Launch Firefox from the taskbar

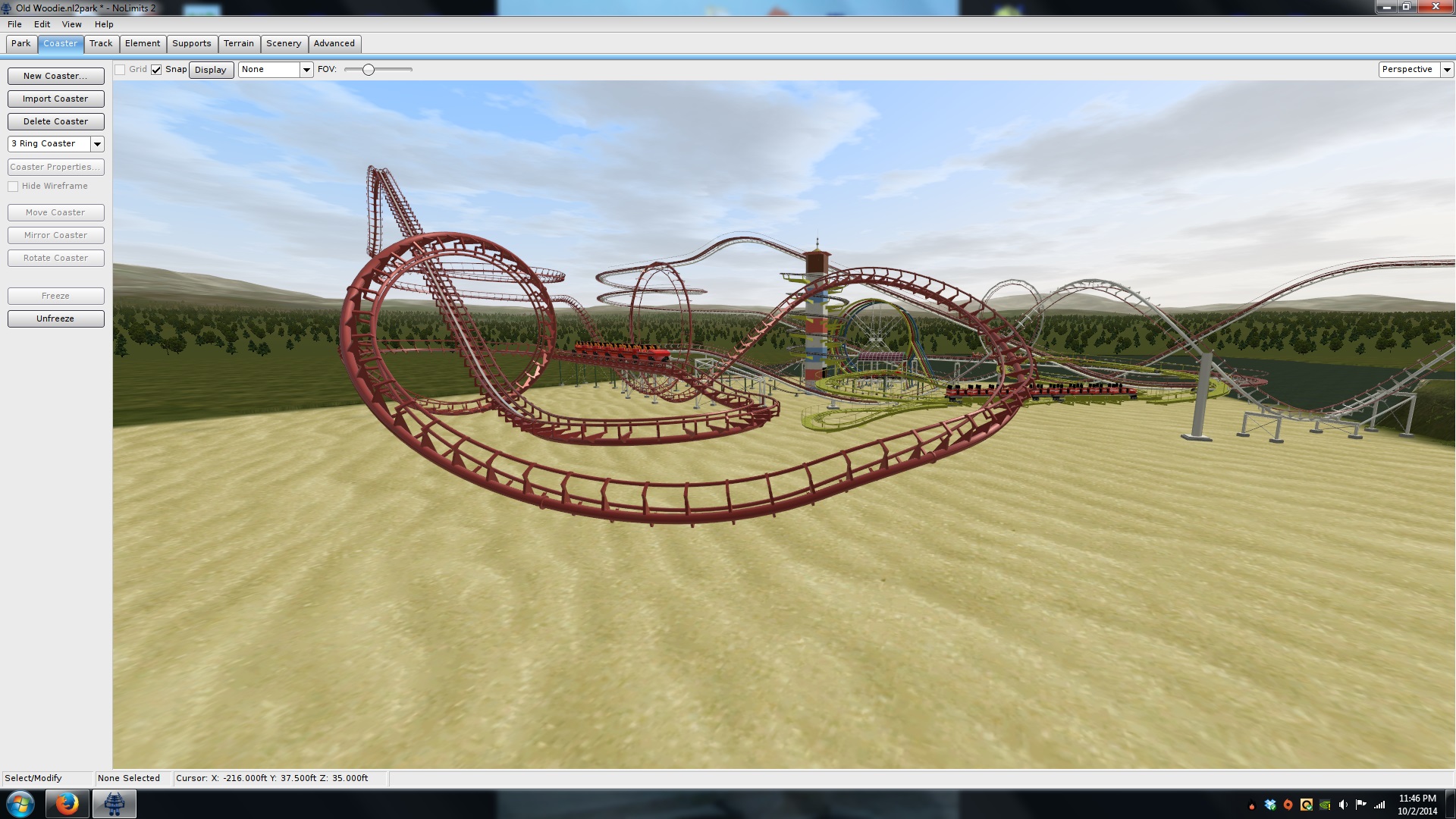point(67,804)
